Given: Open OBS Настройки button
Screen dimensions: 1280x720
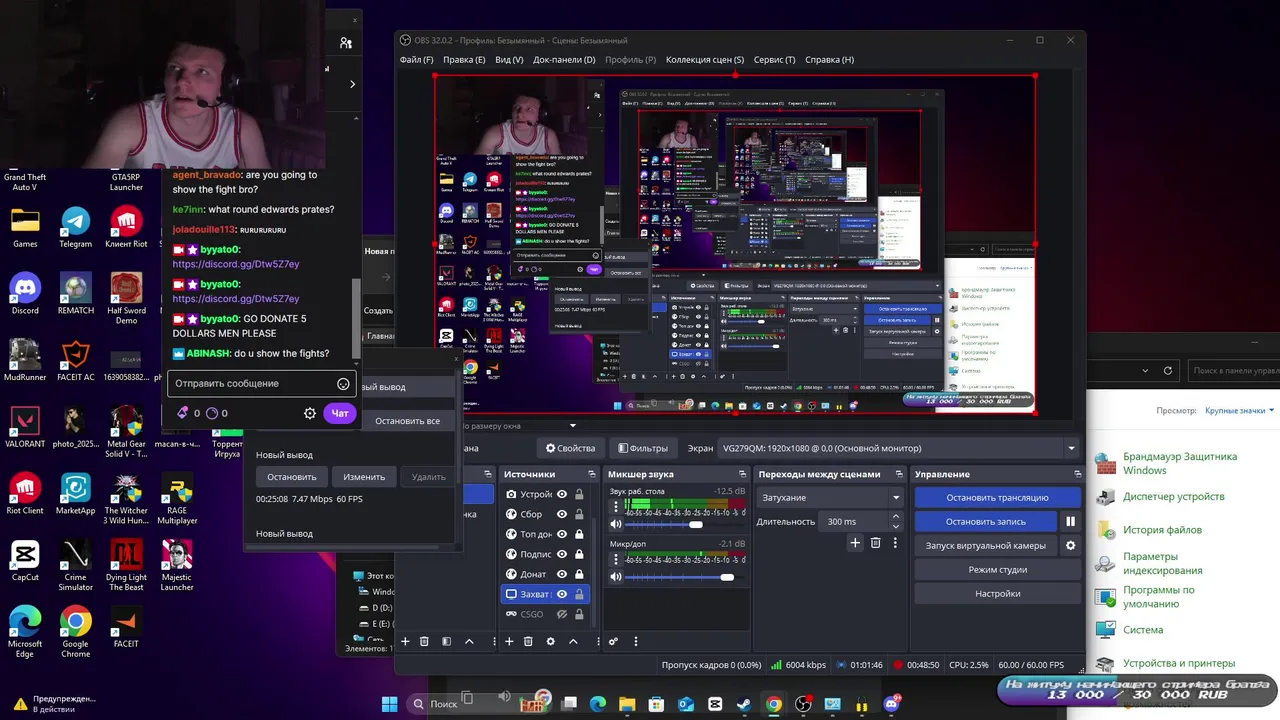Looking at the screenshot, I should point(998,593).
